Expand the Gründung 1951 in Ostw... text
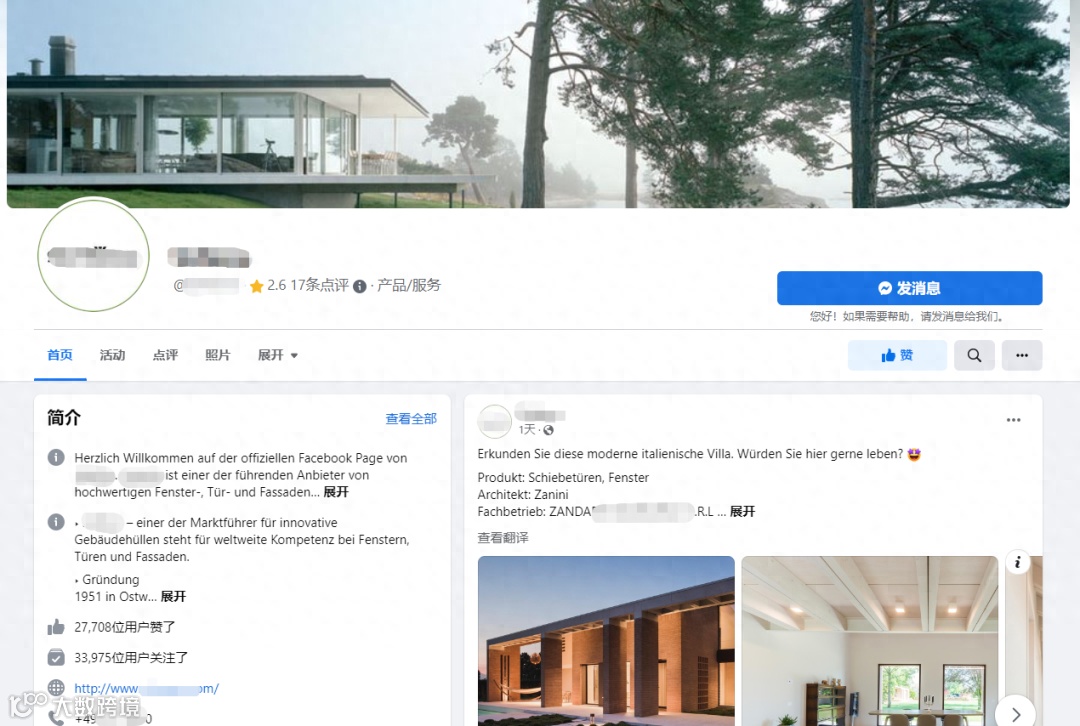 174,597
